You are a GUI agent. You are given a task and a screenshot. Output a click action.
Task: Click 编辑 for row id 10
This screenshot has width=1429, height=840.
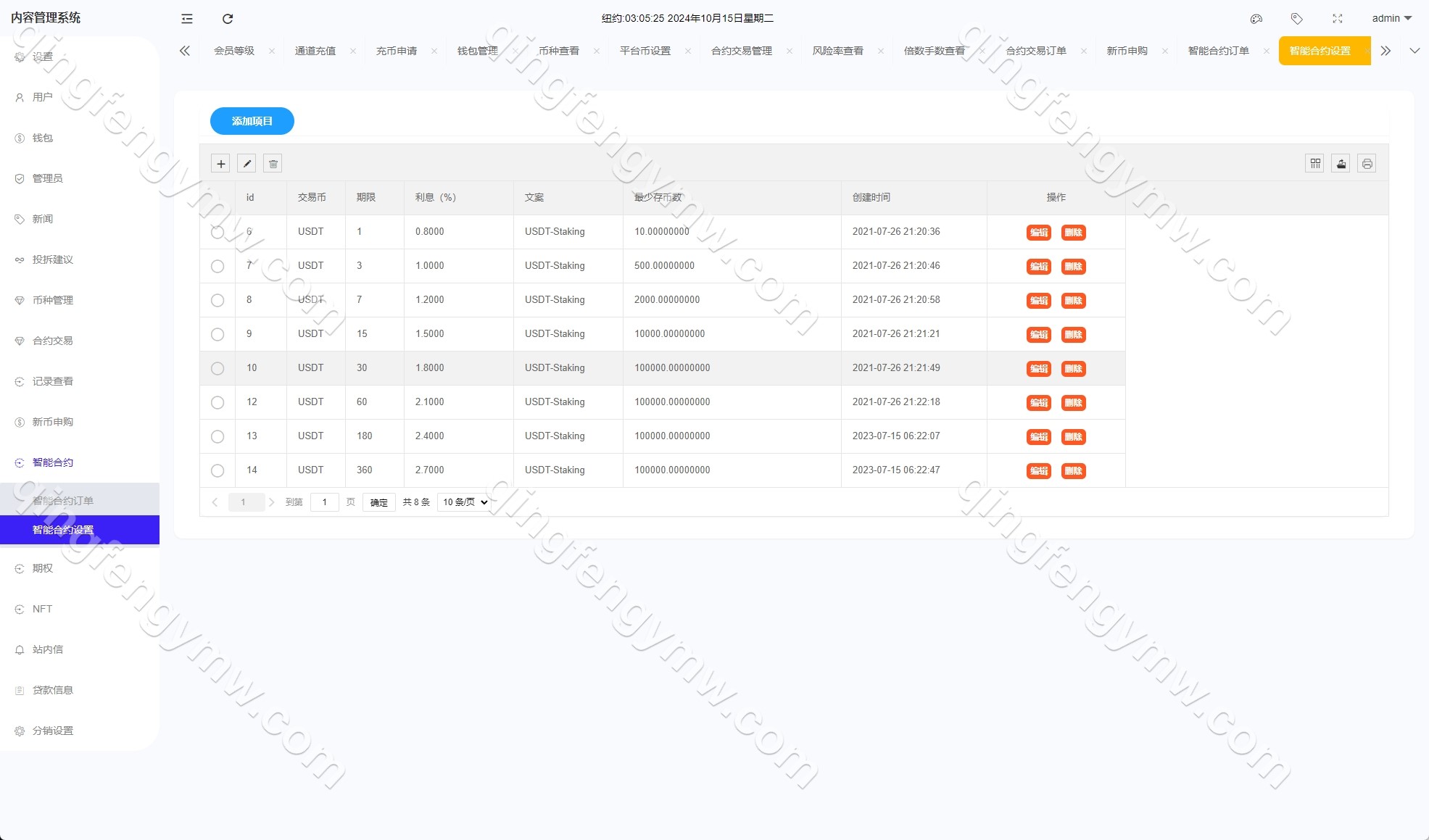coord(1039,369)
